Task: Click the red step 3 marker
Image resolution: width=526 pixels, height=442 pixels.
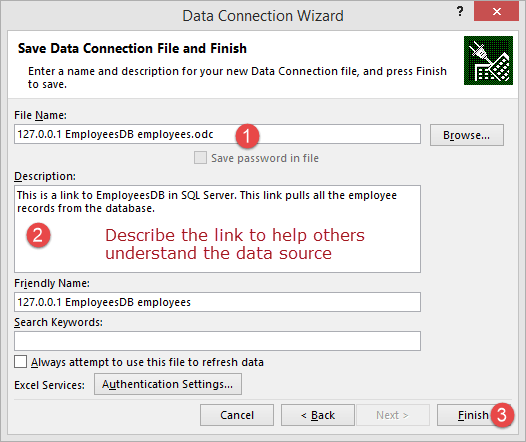Action: coord(502,415)
